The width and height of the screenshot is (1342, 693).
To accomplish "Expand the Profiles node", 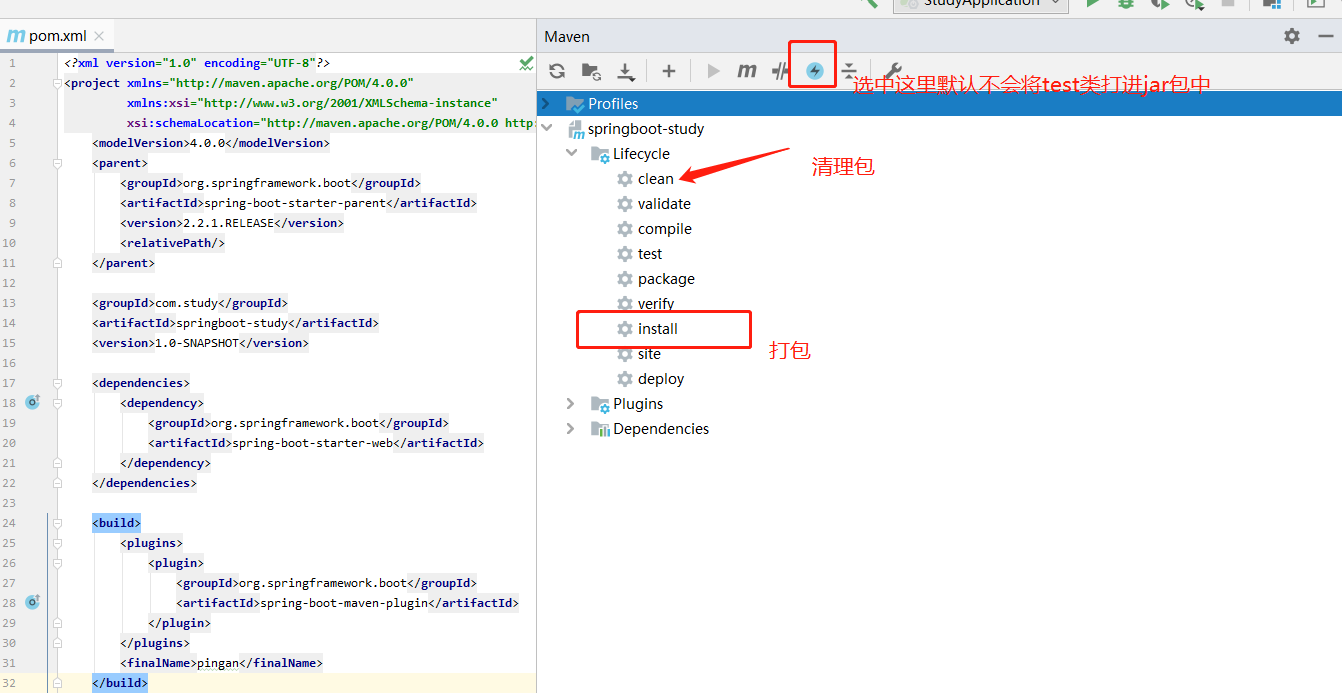I will click(x=546, y=103).
